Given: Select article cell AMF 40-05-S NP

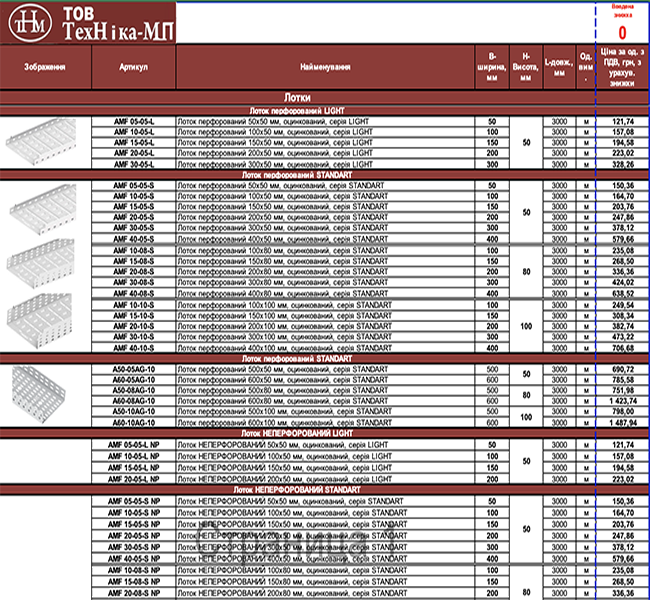Looking at the screenshot, I should tap(133, 559).
